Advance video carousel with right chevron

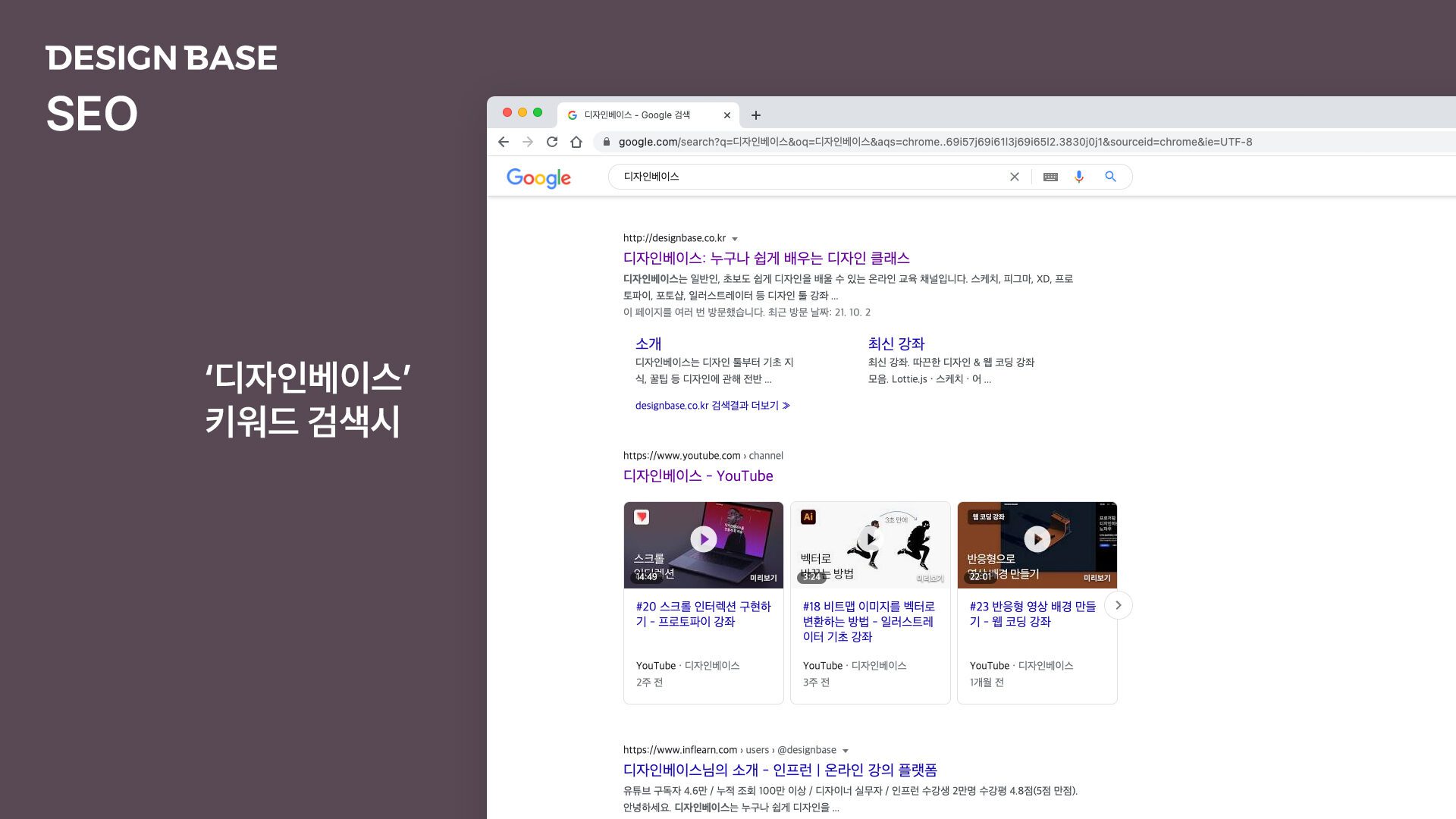click(x=1118, y=605)
